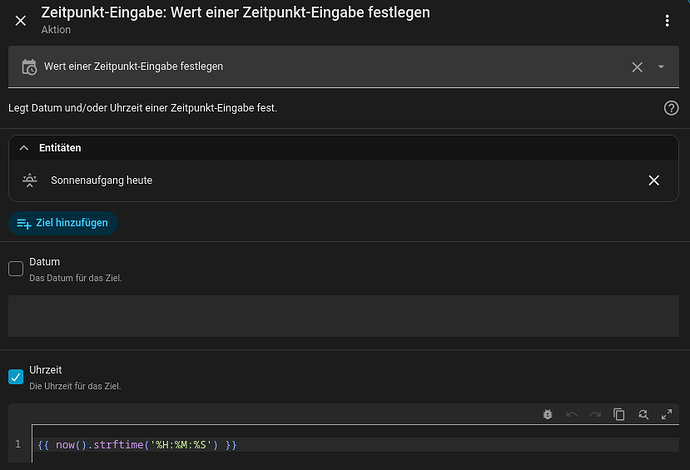The height and width of the screenshot is (470, 690).
Task: Redo in the template editor
Action: 595,414
